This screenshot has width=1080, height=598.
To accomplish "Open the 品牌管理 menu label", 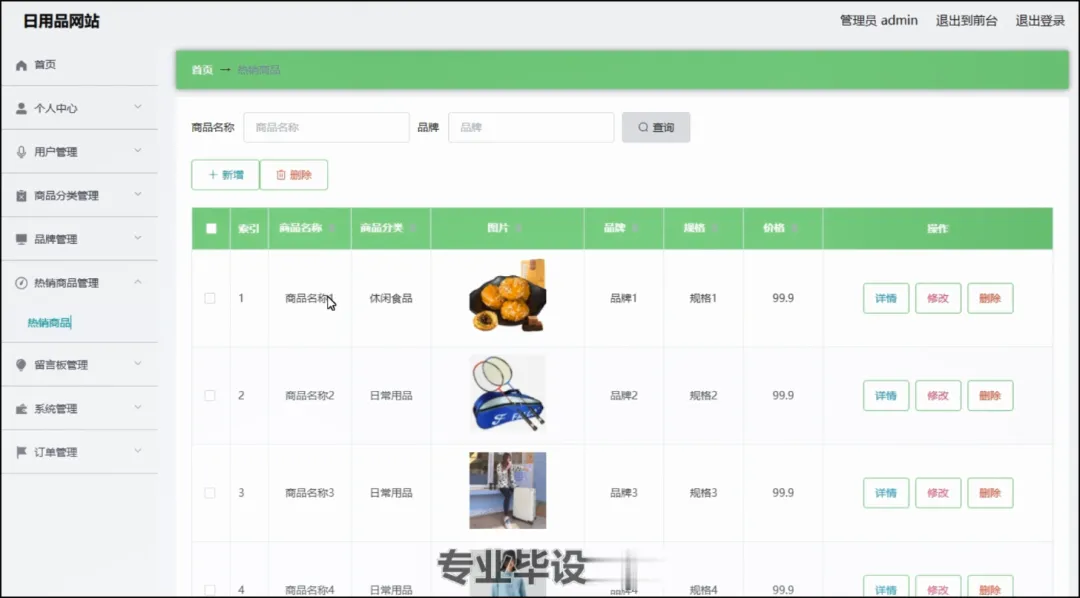I will tap(56, 239).
